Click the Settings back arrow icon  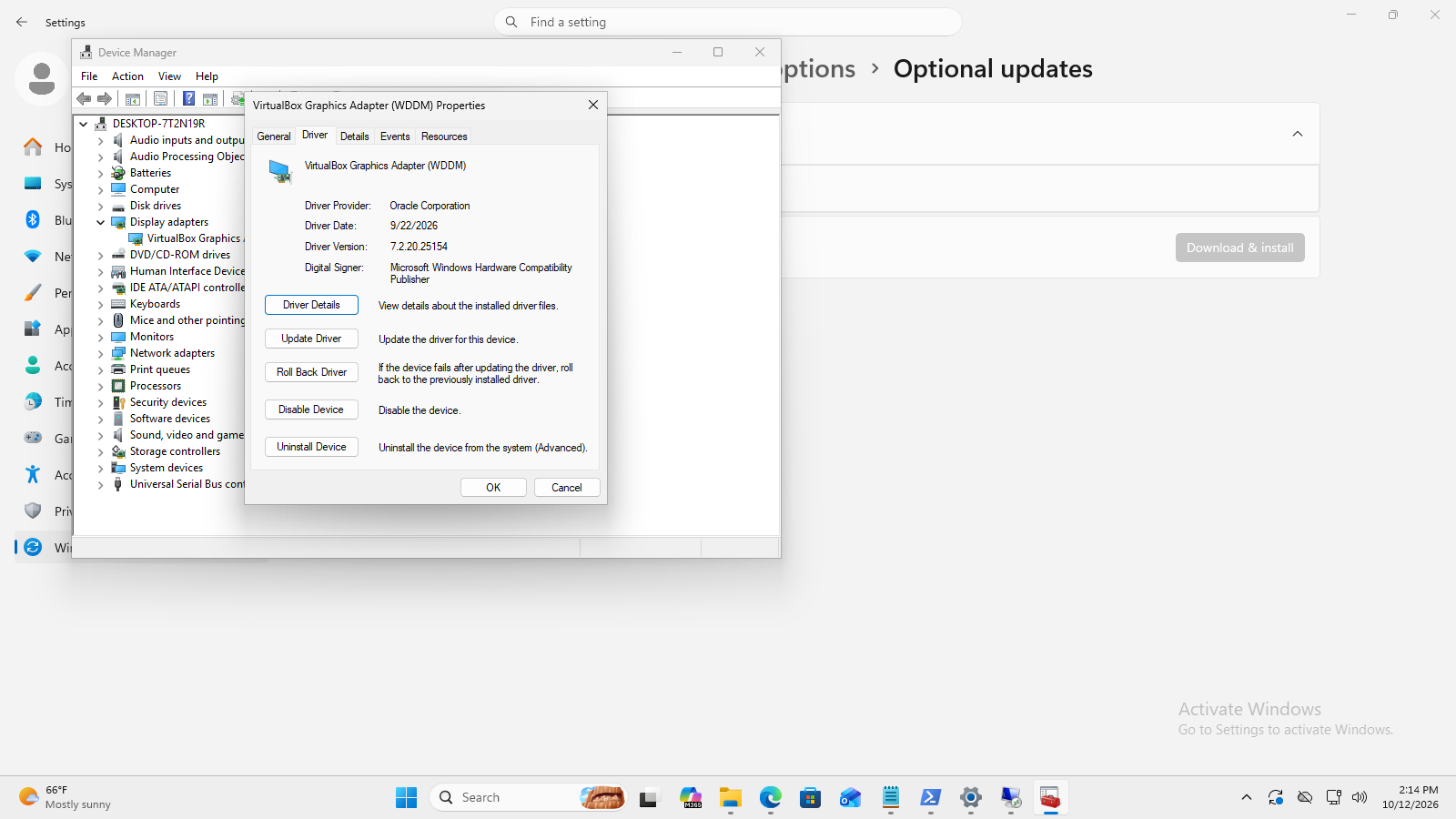click(22, 22)
